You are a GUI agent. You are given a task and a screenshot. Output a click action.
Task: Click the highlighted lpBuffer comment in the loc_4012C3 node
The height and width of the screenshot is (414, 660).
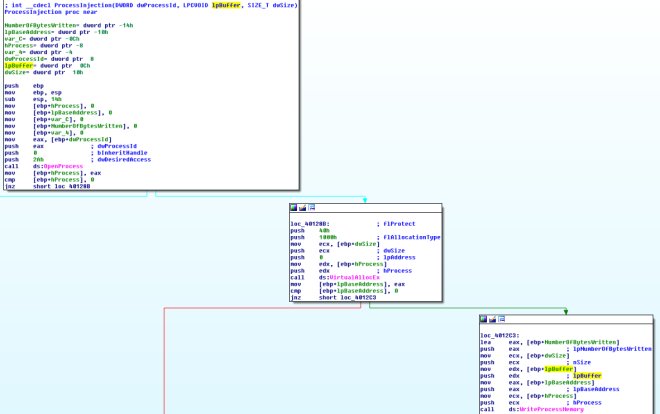[586, 375]
